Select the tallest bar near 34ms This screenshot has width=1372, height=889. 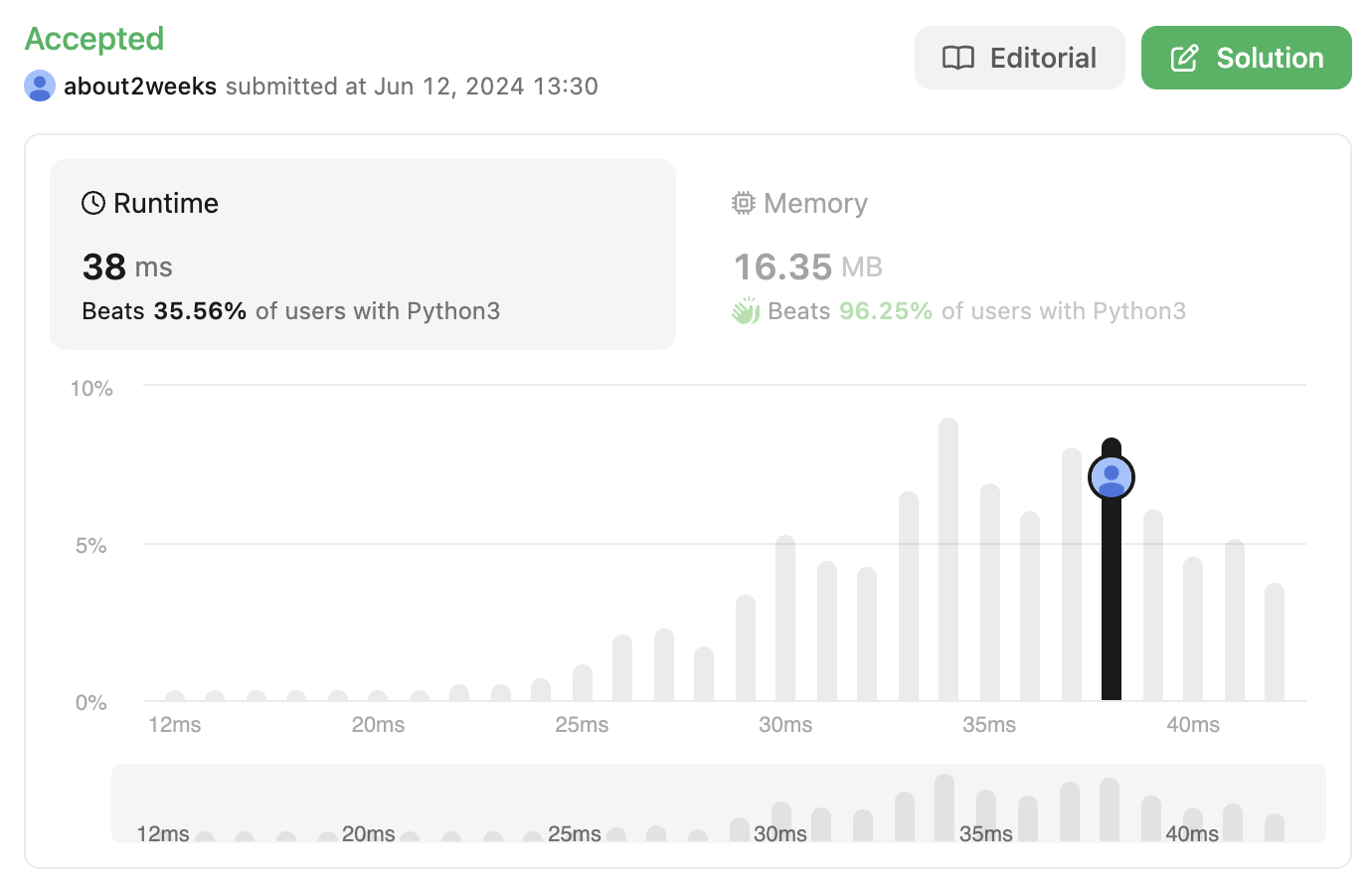pyautogui.click(x=948, y=562)
